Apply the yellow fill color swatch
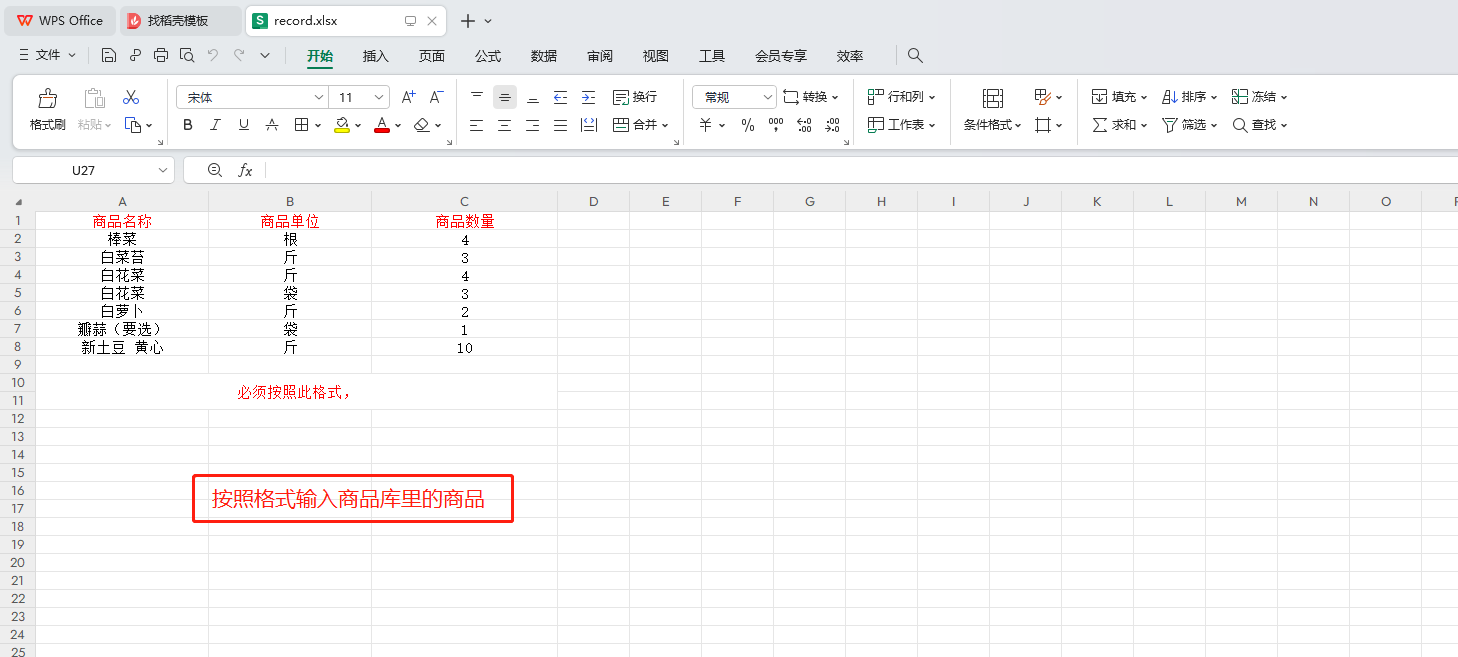1458x657 pixels. click(x=342, y=125)
